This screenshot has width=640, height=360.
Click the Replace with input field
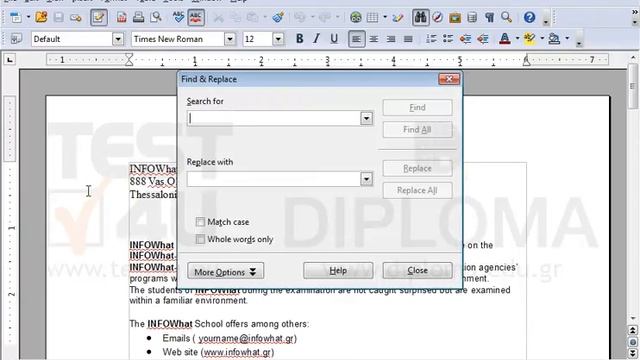273,179
